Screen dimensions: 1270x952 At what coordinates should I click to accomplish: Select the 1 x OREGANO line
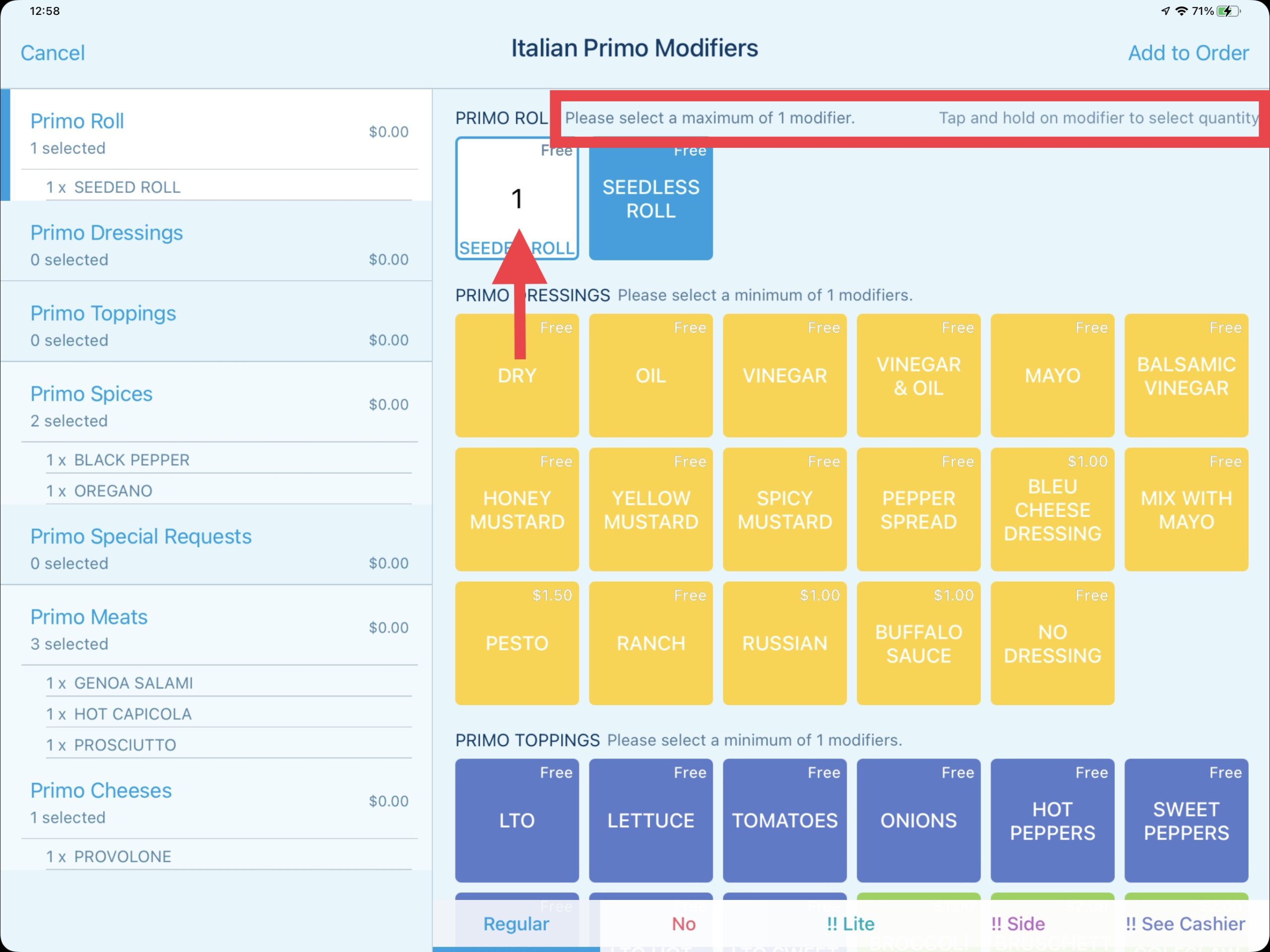click(x=229, y=490)
